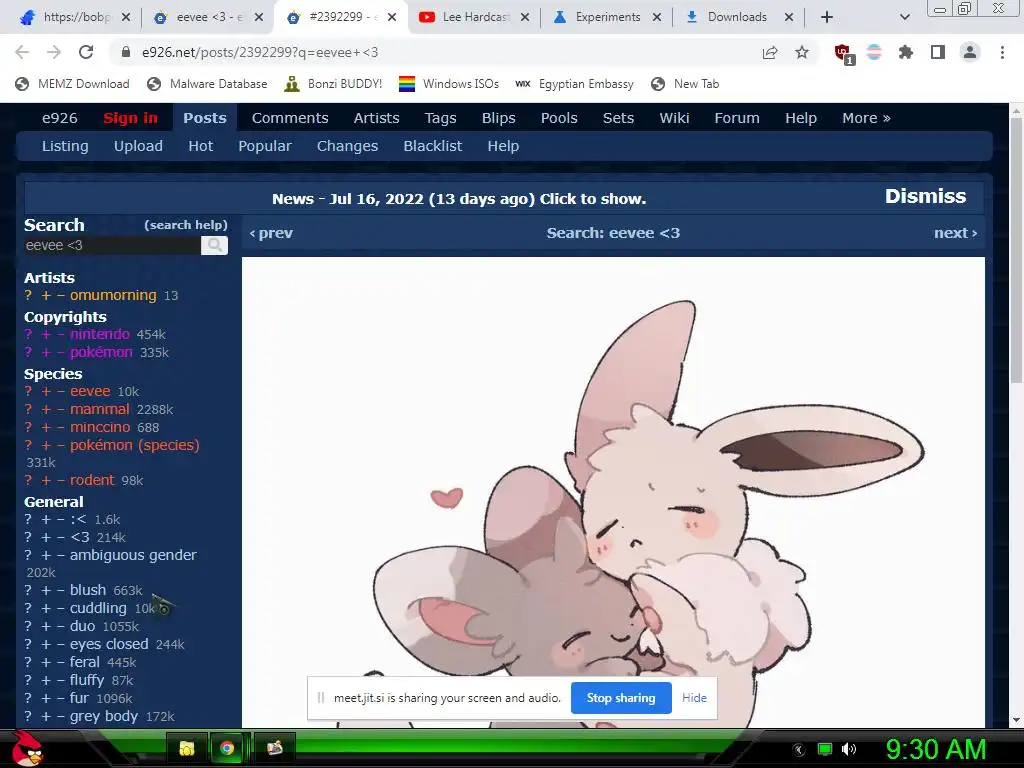
Task: Exclude nintendo tag with minus sign
Action: pos(61,335)
